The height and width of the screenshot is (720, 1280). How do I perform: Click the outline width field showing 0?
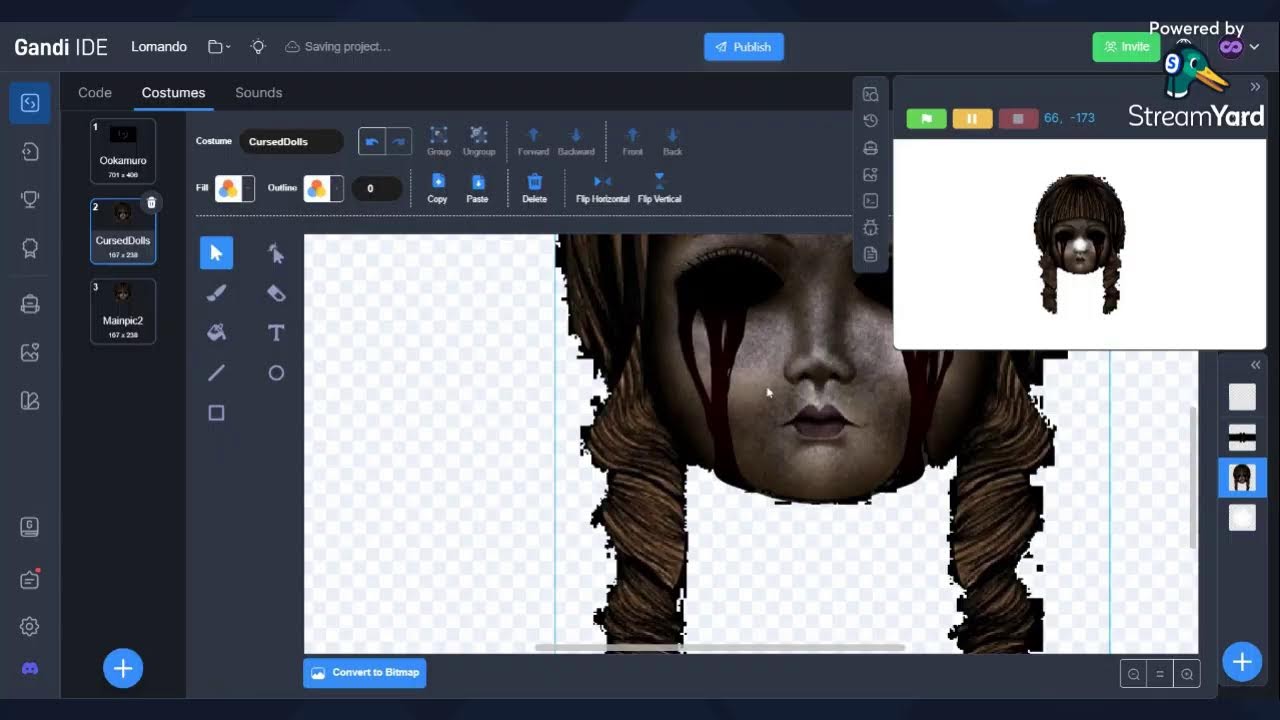(377, 188)
